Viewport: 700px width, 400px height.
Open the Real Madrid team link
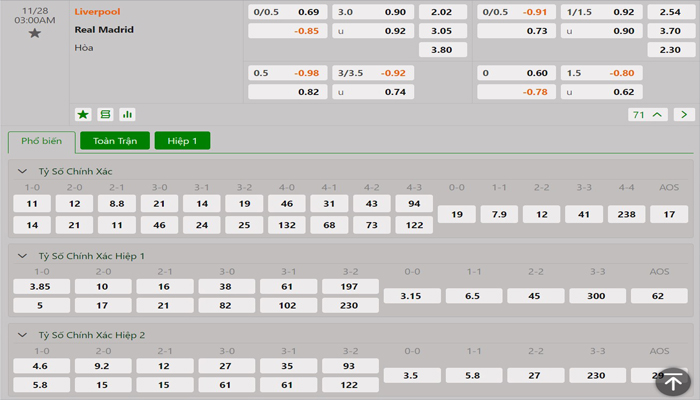pyautogui.click(x=104, y=30)
